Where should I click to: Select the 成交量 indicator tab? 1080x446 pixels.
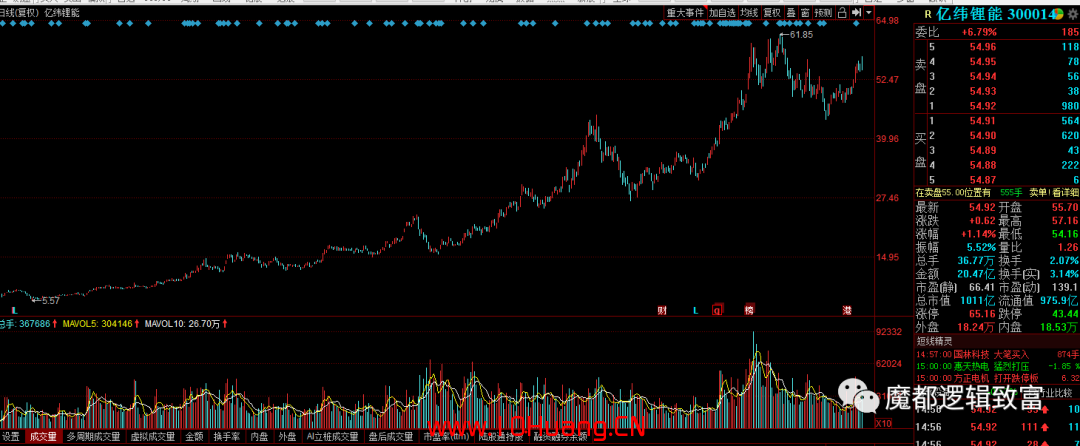click(43, 436)
